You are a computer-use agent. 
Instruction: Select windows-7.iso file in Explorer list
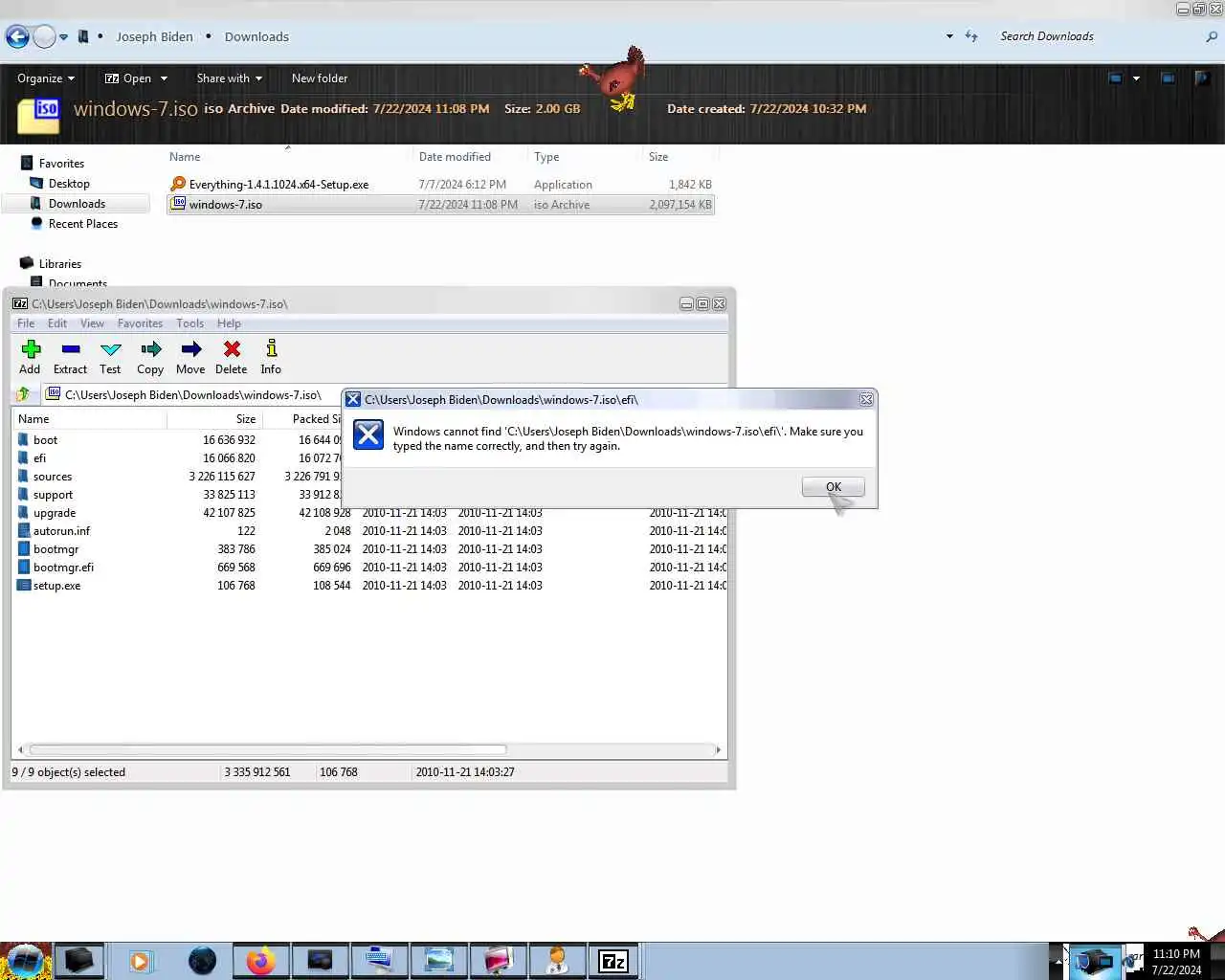(440, 204)
